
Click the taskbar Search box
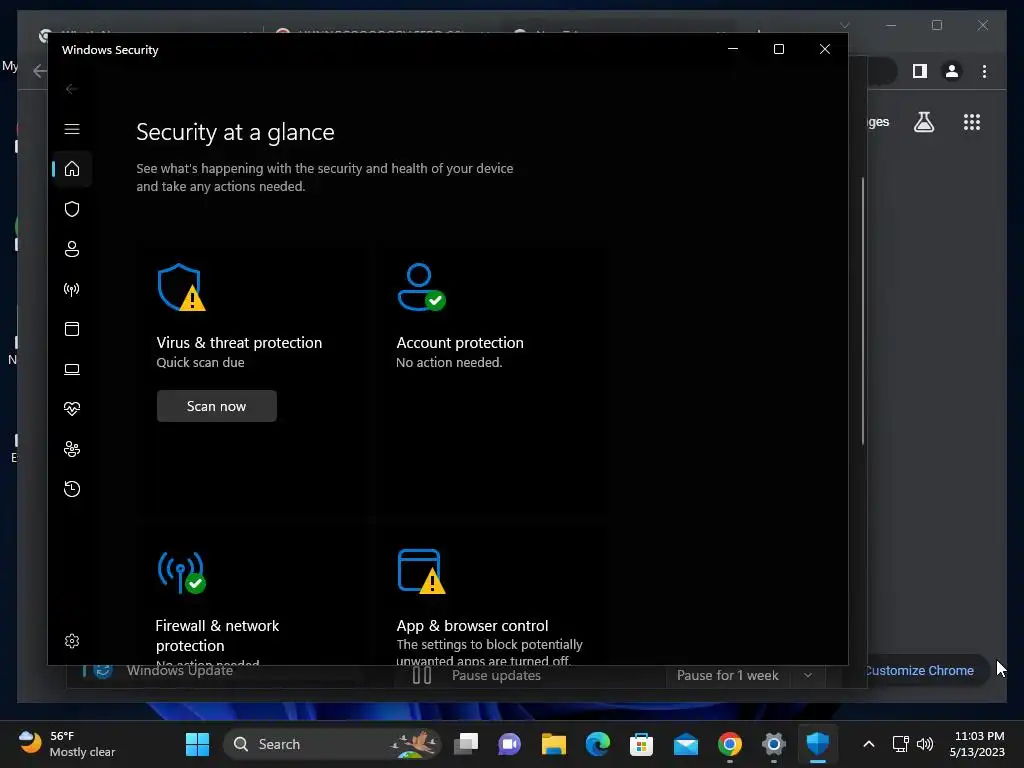(x=332, y=744)
